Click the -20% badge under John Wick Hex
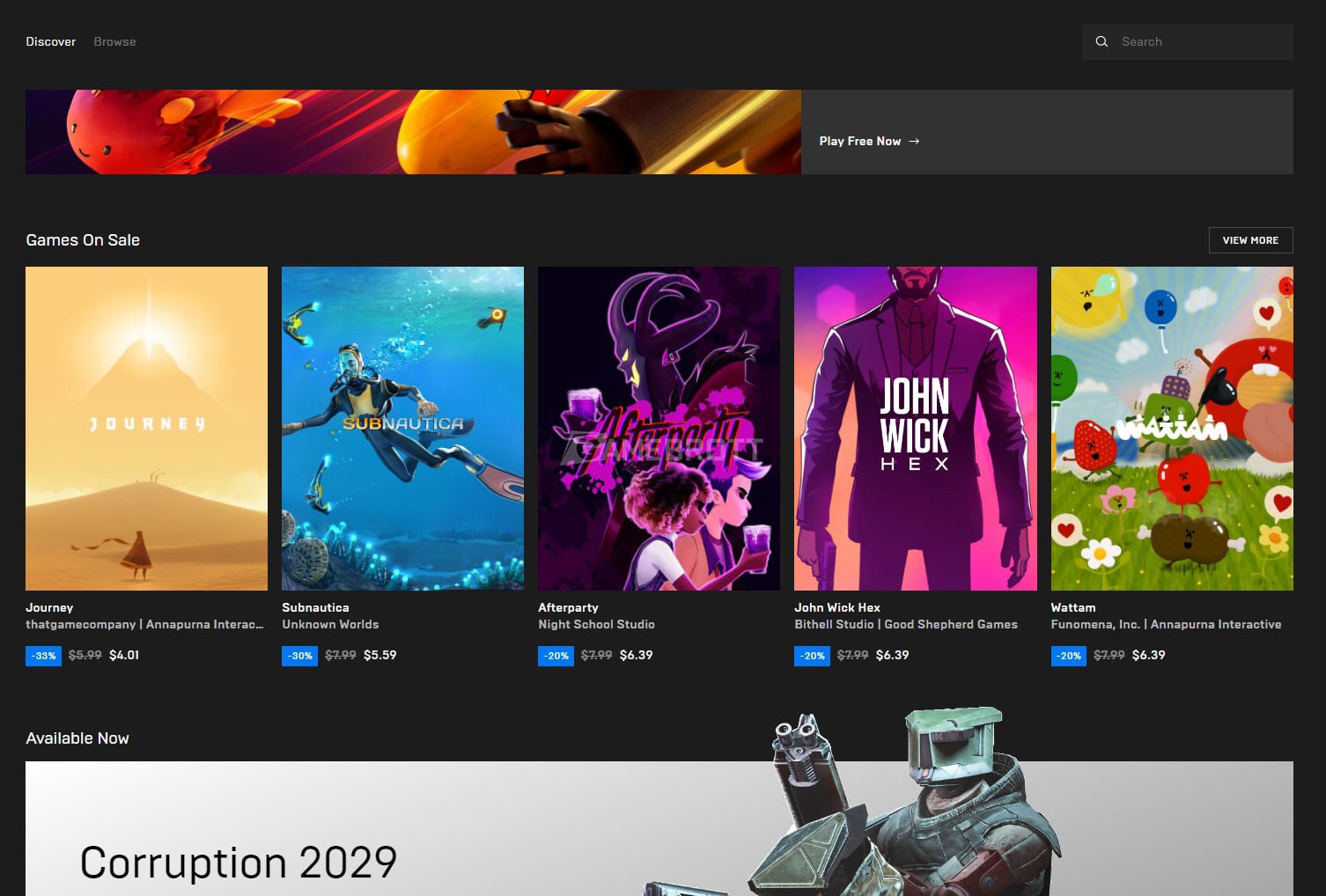Viewport: 1326px width, 896px height. coord(813,656)
